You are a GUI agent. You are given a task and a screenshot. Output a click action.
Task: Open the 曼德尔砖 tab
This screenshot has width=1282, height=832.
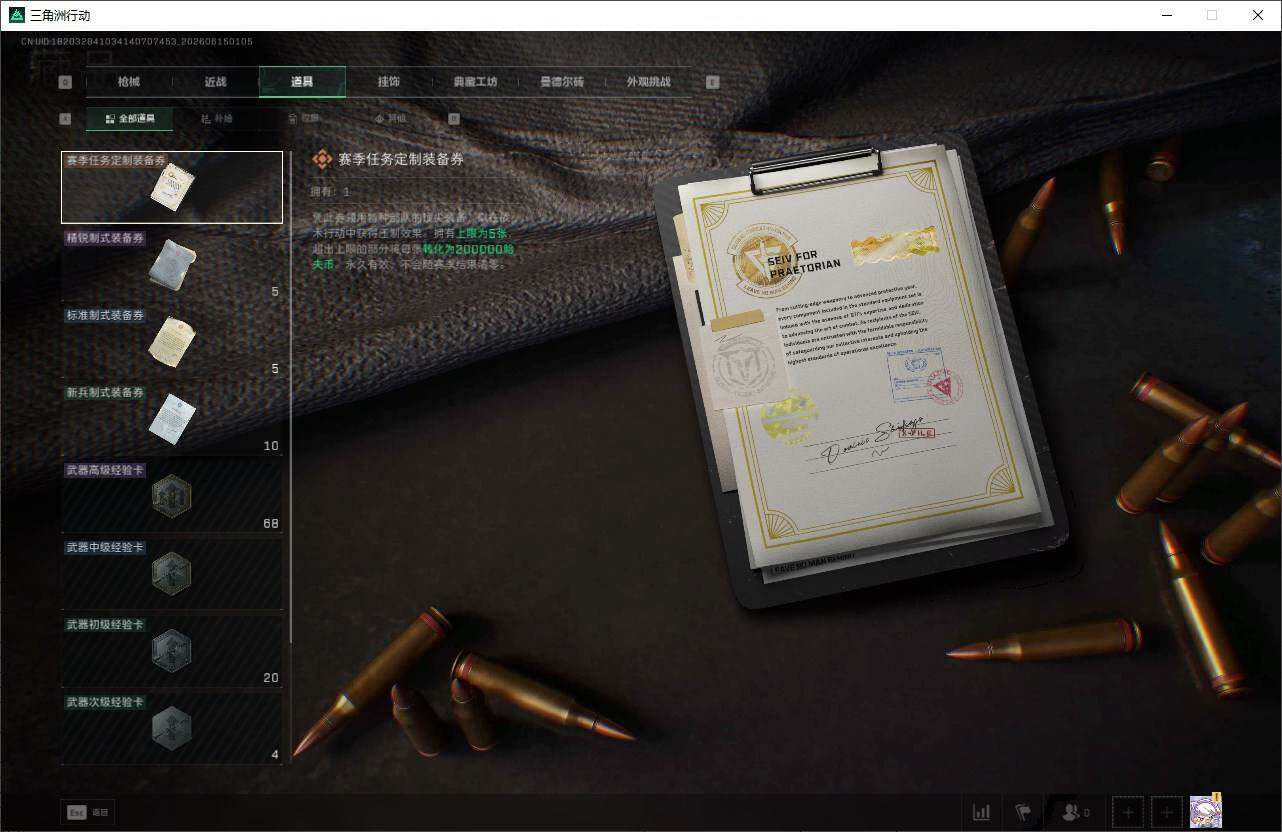(x=562, y=82)
